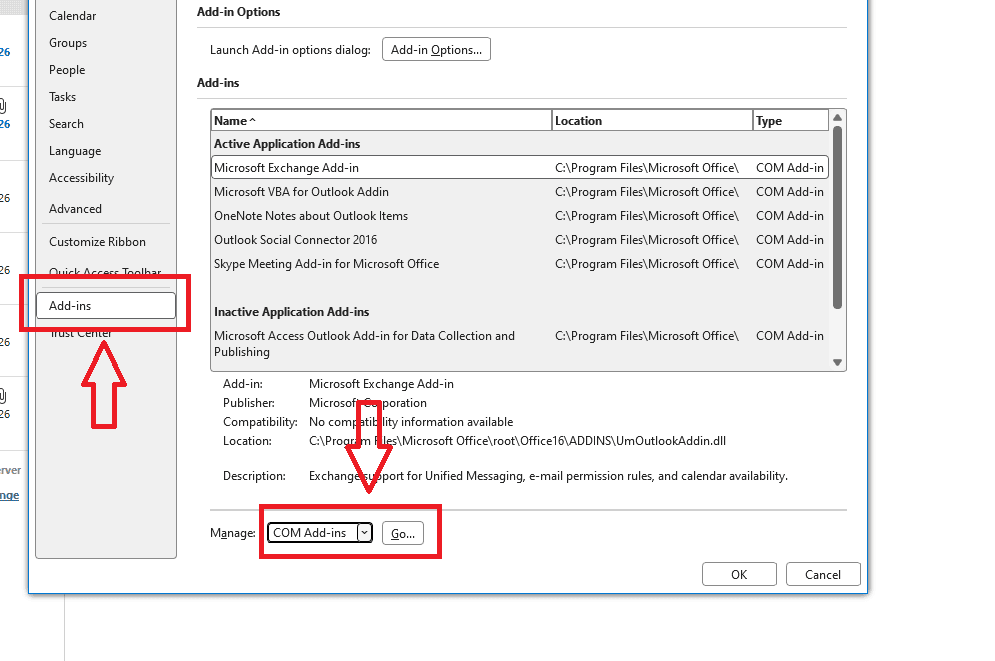This screenshot has height=661, width=995.
Task: Open Search options in the sidebar
Action: 66,124
